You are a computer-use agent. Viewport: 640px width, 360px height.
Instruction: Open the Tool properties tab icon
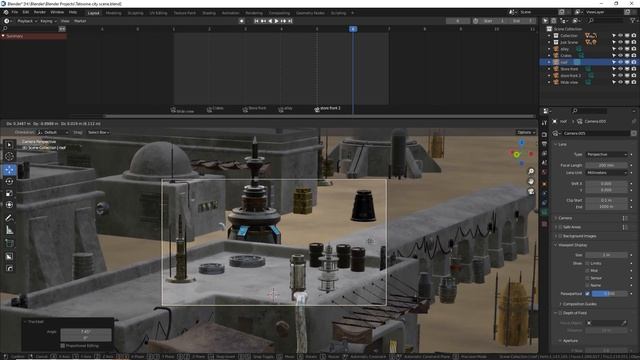coord(544,123)
